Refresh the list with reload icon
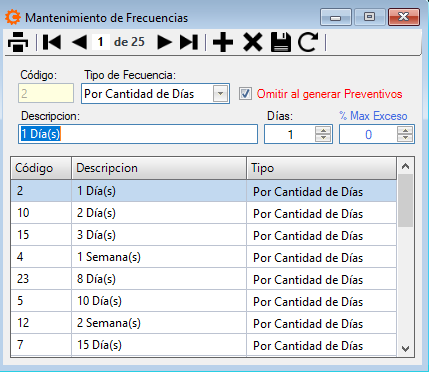This screenshot has width=429, height=372. 308,42
